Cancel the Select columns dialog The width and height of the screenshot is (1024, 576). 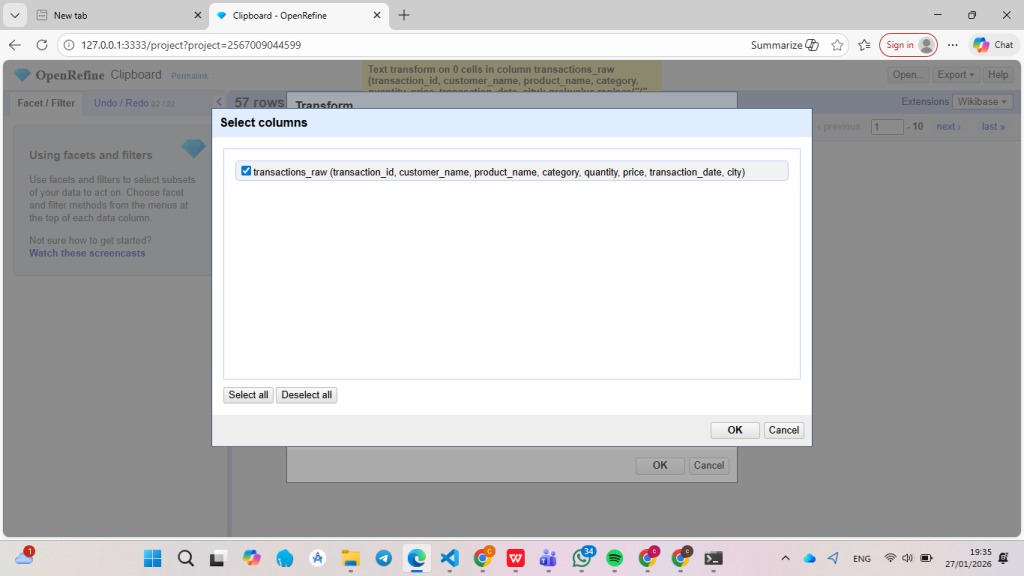(783, 430)
